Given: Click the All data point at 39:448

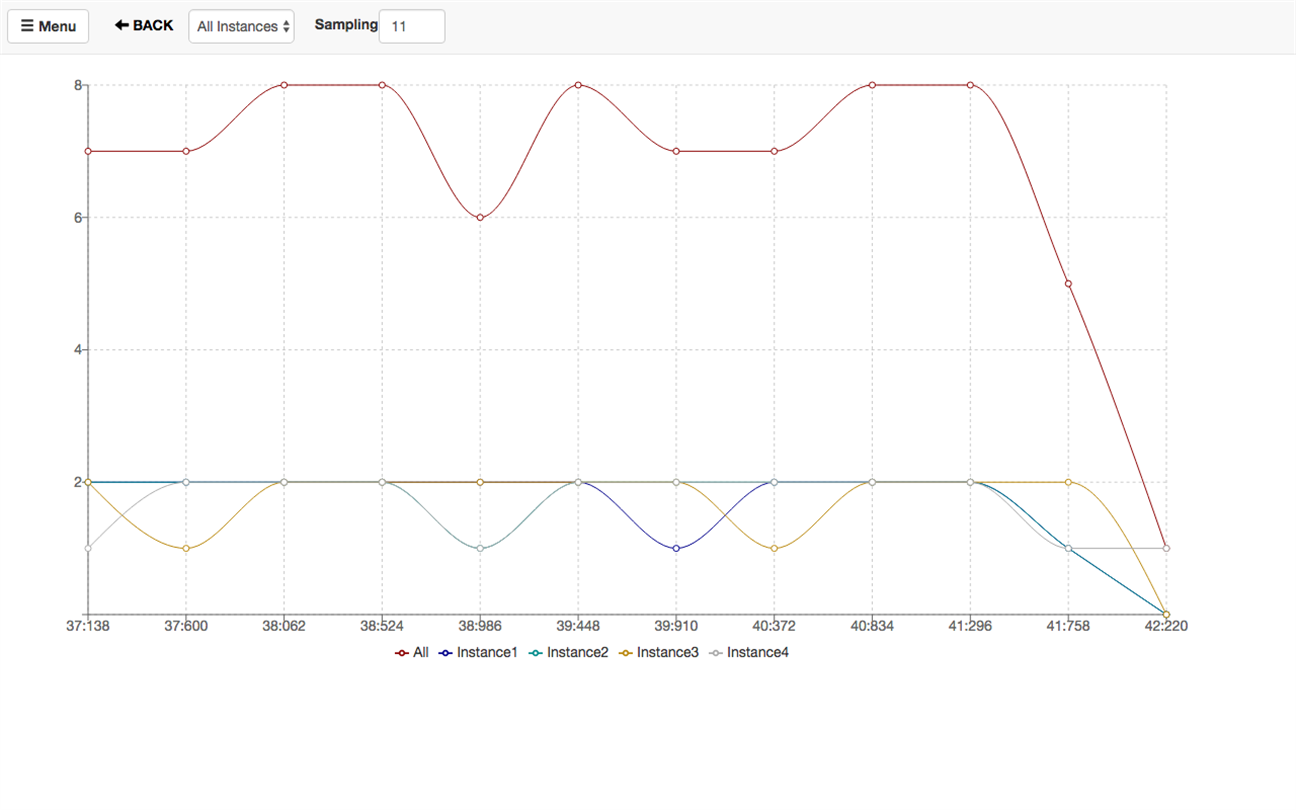Looking at the screenshot, I should point(578,85).
